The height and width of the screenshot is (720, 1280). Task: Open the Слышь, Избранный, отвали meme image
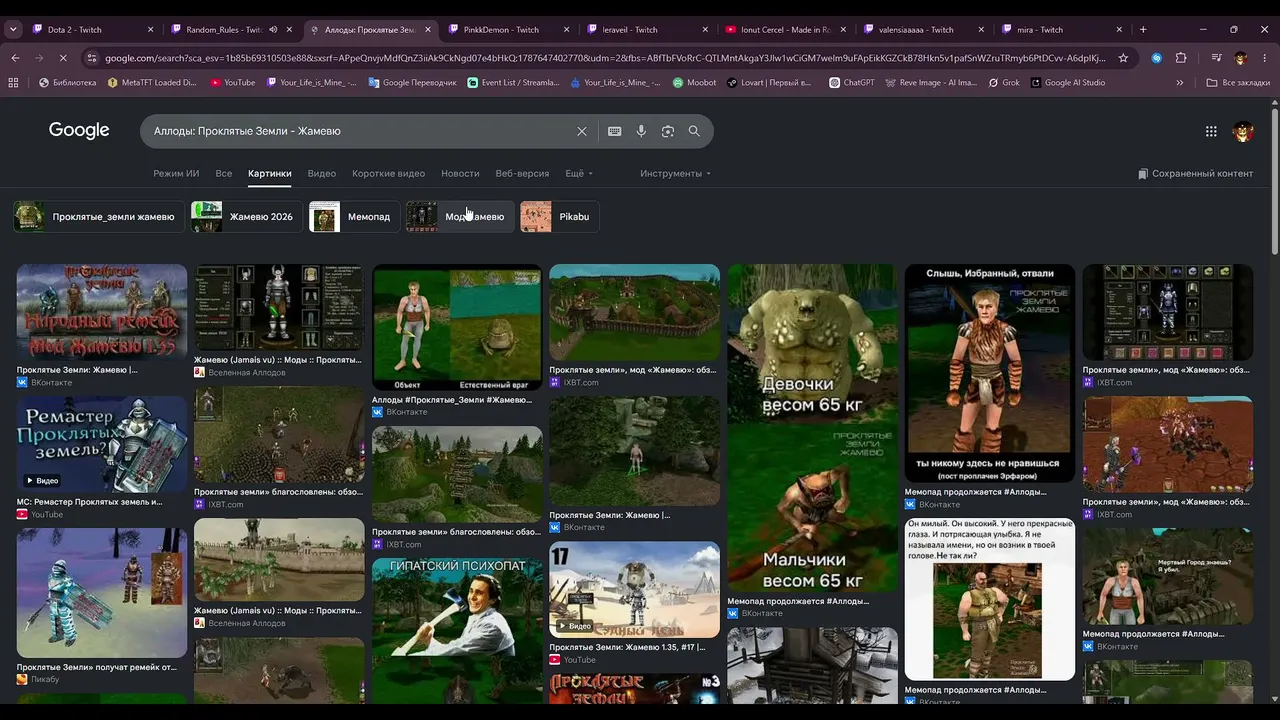point(990,373)
